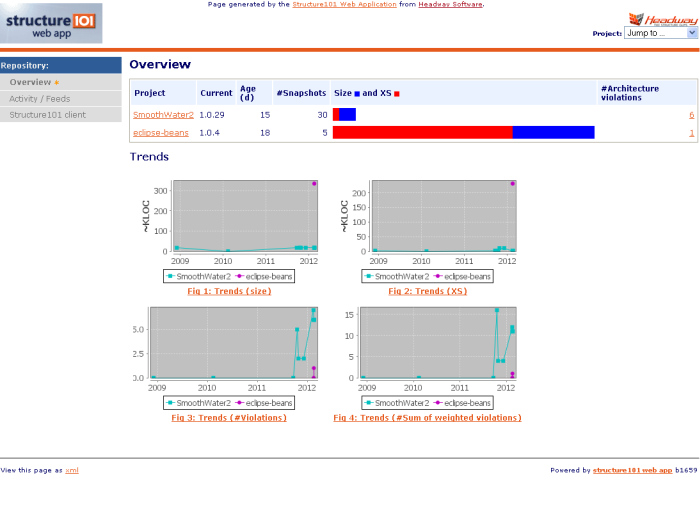
Task: Open the Trends (XS) chart thumbnail
Action: (x=428, y=231)
